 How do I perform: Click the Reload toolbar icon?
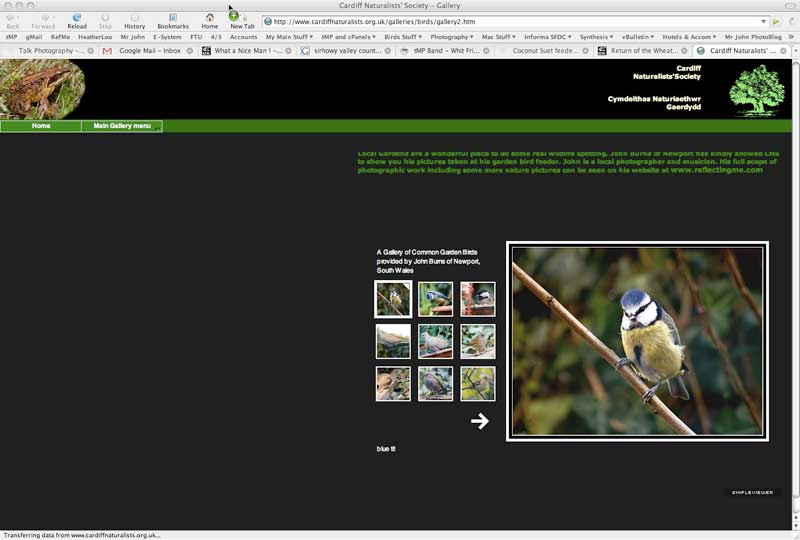pos(77,18)
